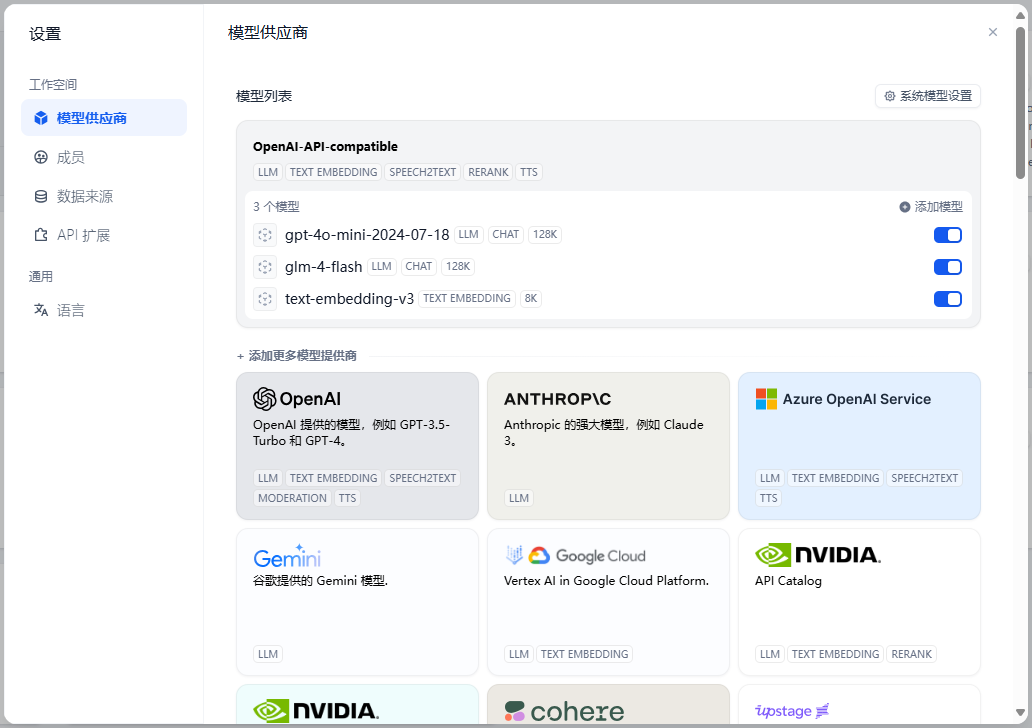
Task: Choose the upstage provider logo
Action: pyautogui.click(x=792, y=711)
